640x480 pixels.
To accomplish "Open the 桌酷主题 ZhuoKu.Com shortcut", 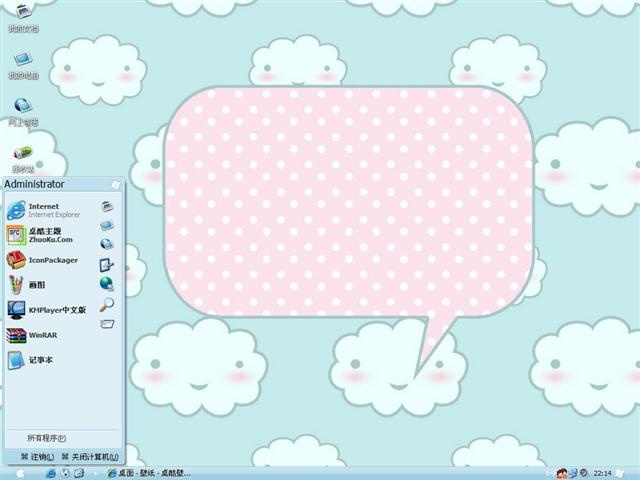I will pos(40,235).
